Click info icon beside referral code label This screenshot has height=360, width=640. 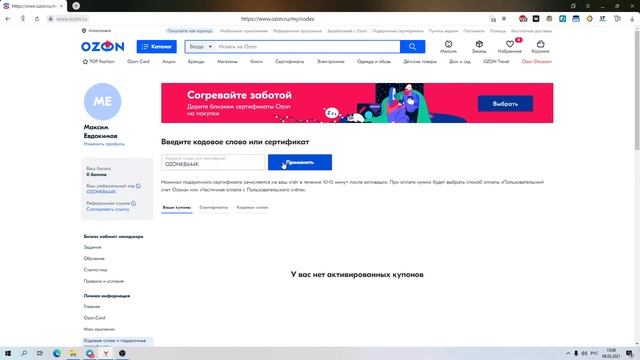point(138,186)
